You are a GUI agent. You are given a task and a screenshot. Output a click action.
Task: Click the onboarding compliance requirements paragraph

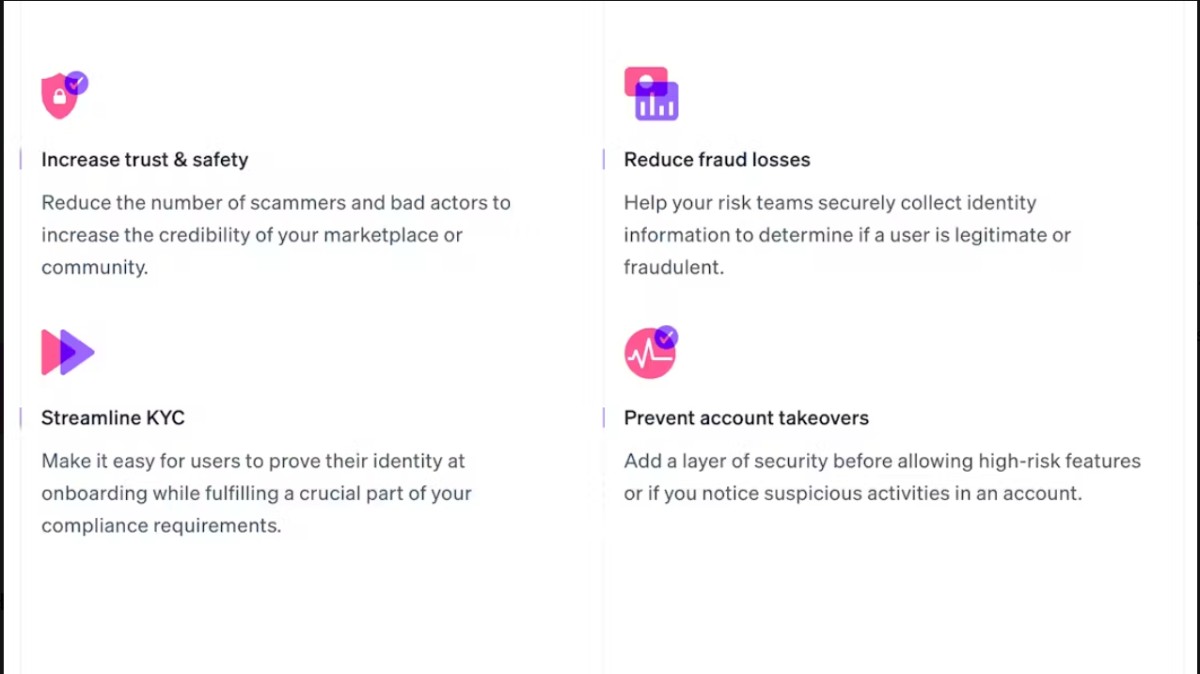point(256,493)
